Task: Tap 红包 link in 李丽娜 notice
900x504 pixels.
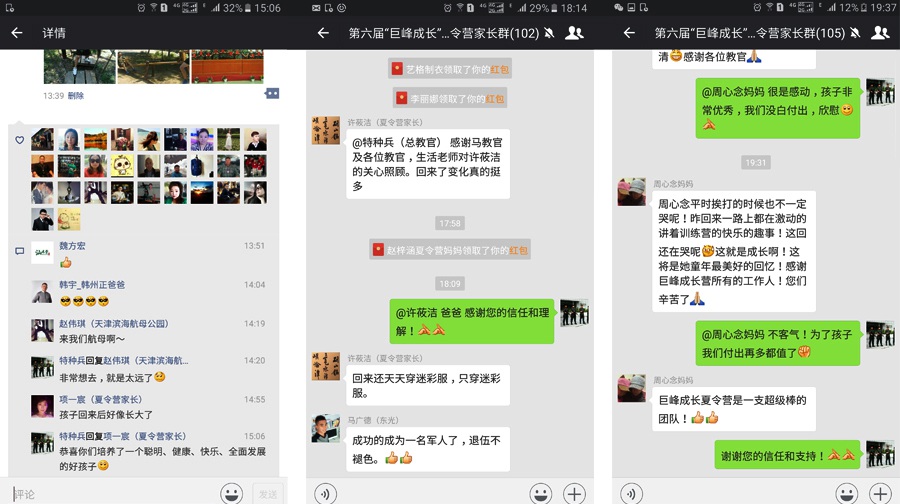Action: coord(495,99)
